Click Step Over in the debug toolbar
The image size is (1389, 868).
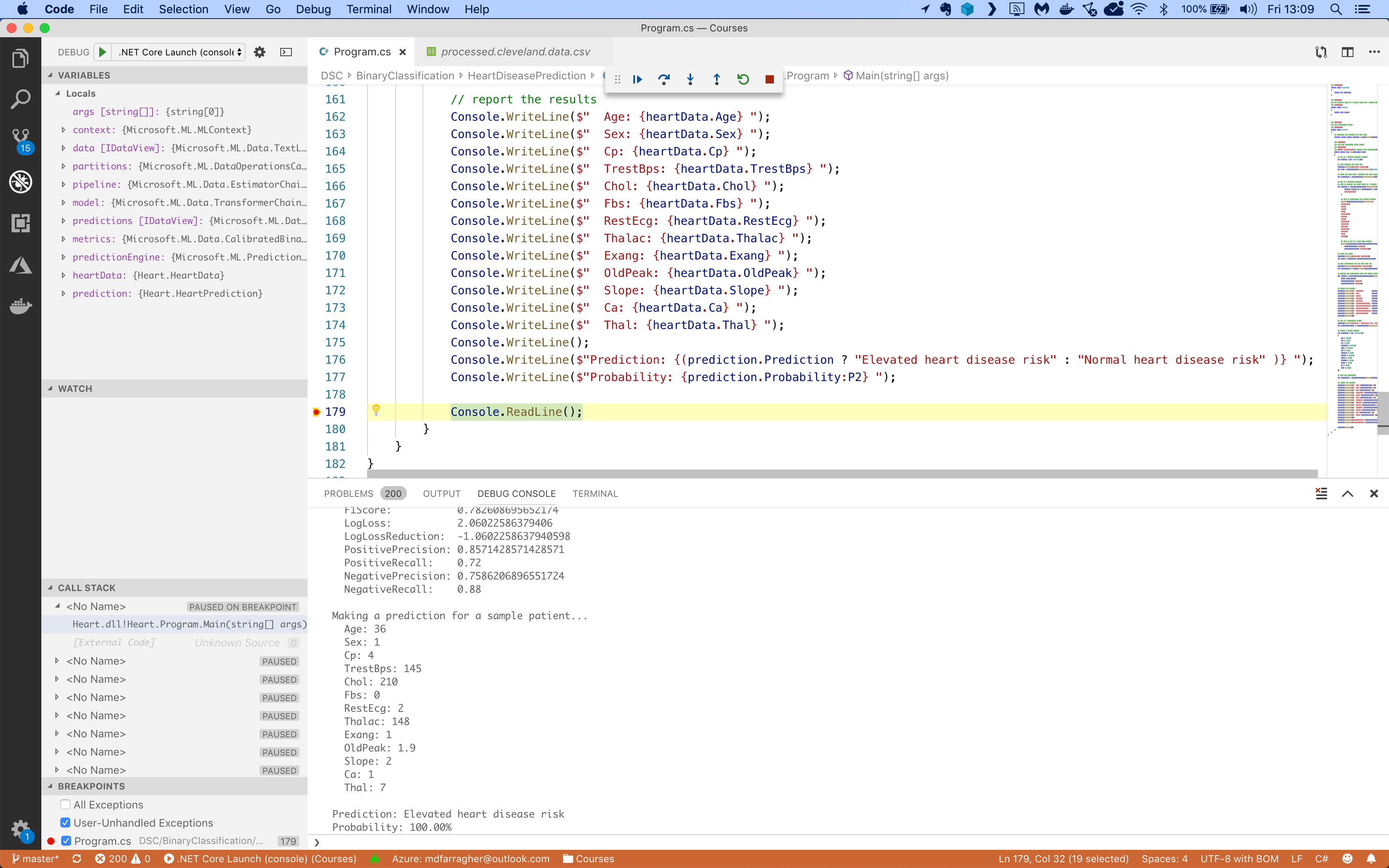(664, 79)
